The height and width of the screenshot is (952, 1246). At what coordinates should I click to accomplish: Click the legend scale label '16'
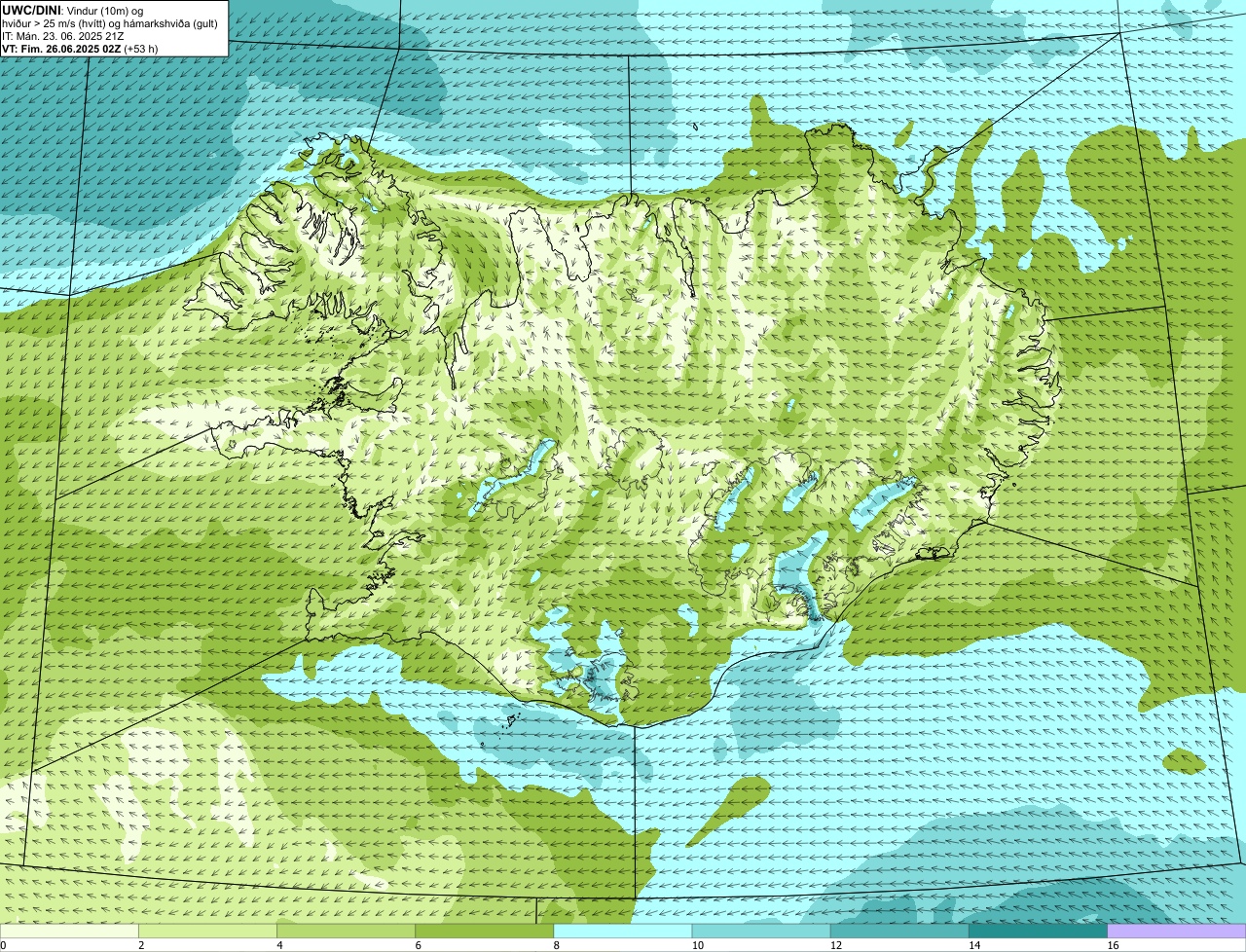point(1113,945)
